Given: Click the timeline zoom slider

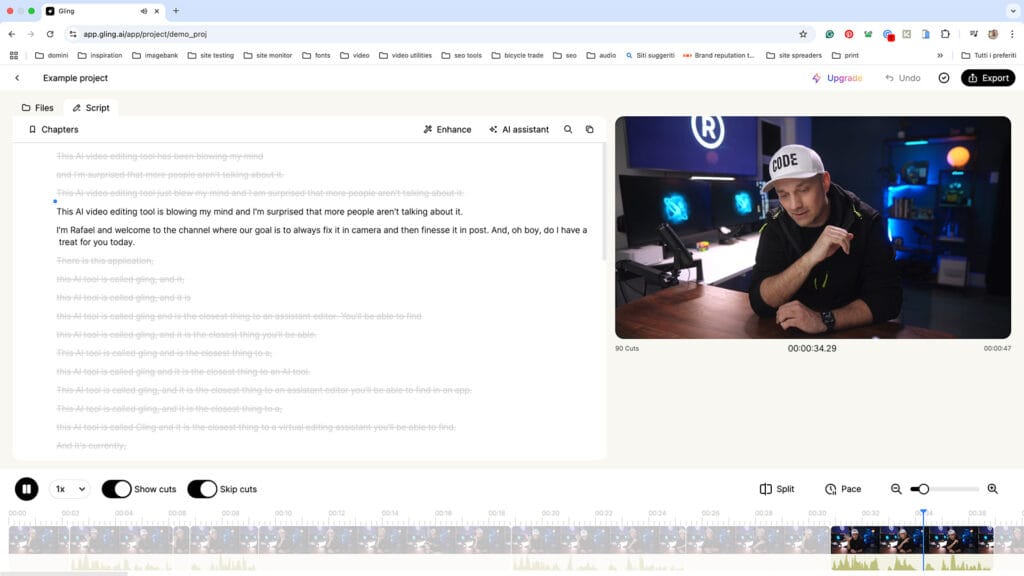Looking at the screenshot, I should point(944,489).
